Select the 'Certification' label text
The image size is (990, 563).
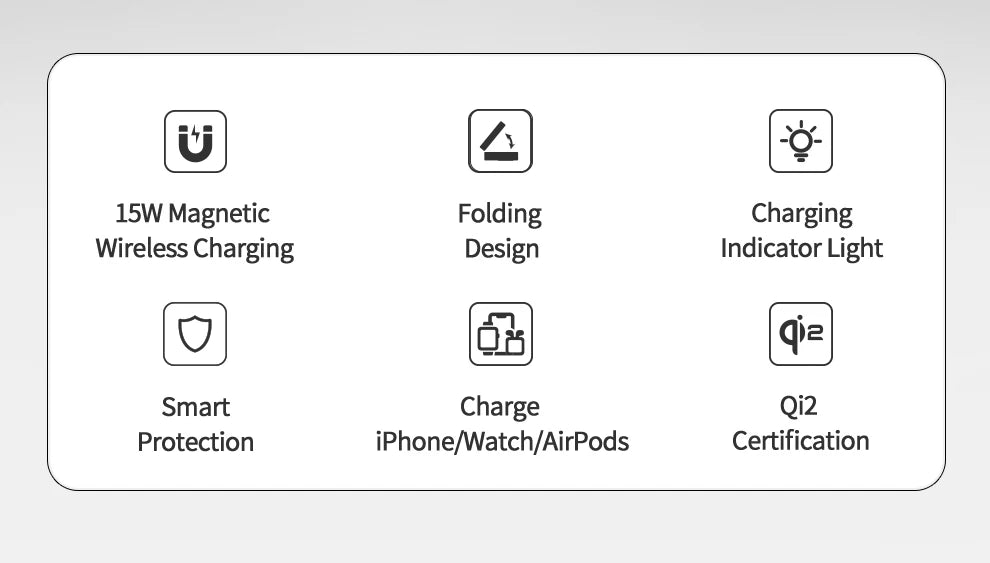801,441
